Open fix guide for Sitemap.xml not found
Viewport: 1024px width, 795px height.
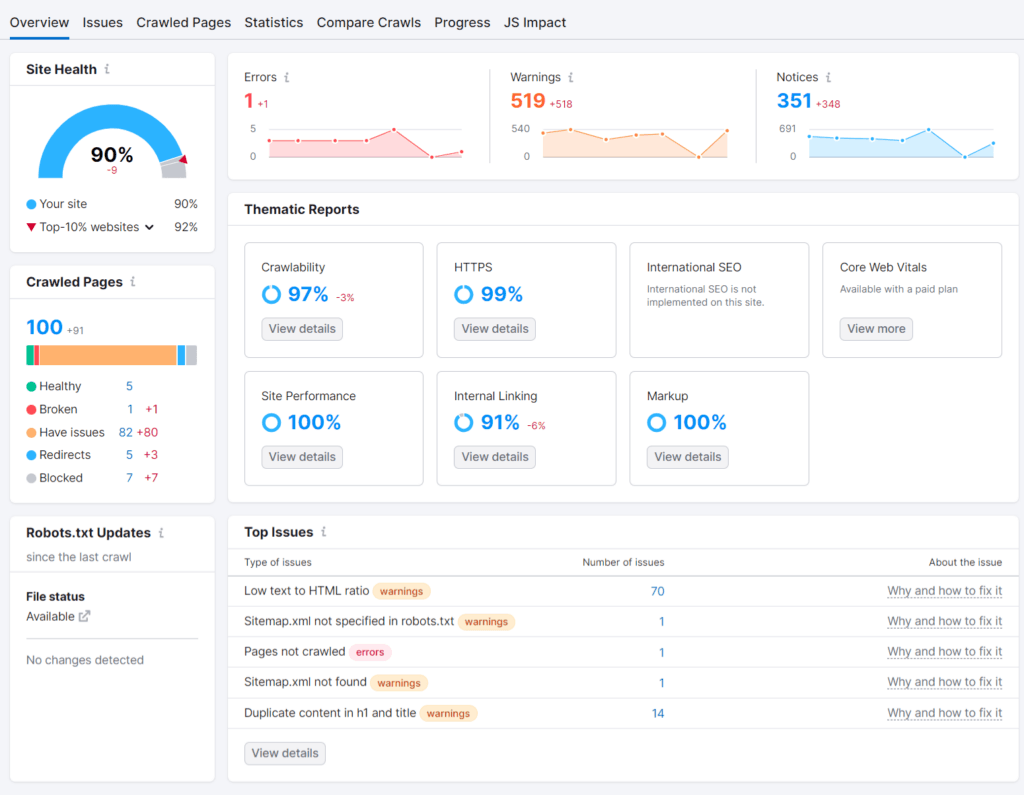click(x=944, y=682)
